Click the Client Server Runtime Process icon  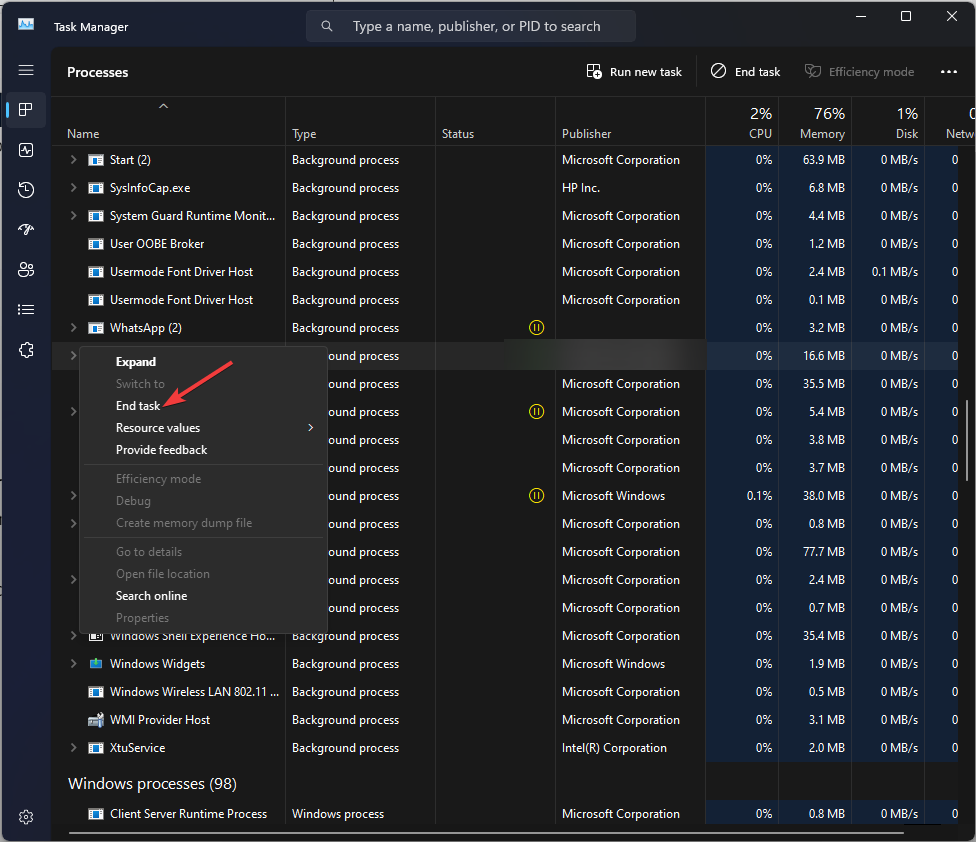(x=96, y=814)
